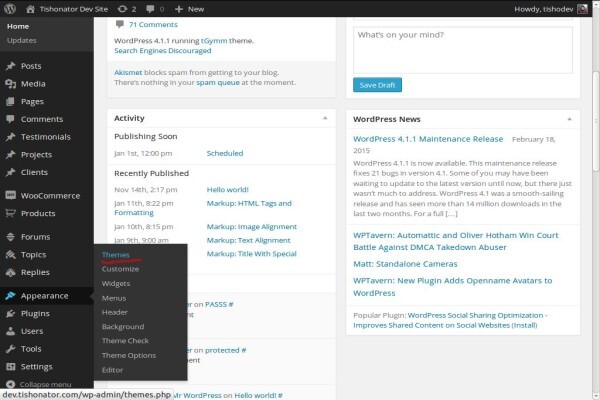Collapse the Activity widget with its arrow
The width and height of the screenshot is (600, 400).
pyautogui.click(x=325, y=118)
